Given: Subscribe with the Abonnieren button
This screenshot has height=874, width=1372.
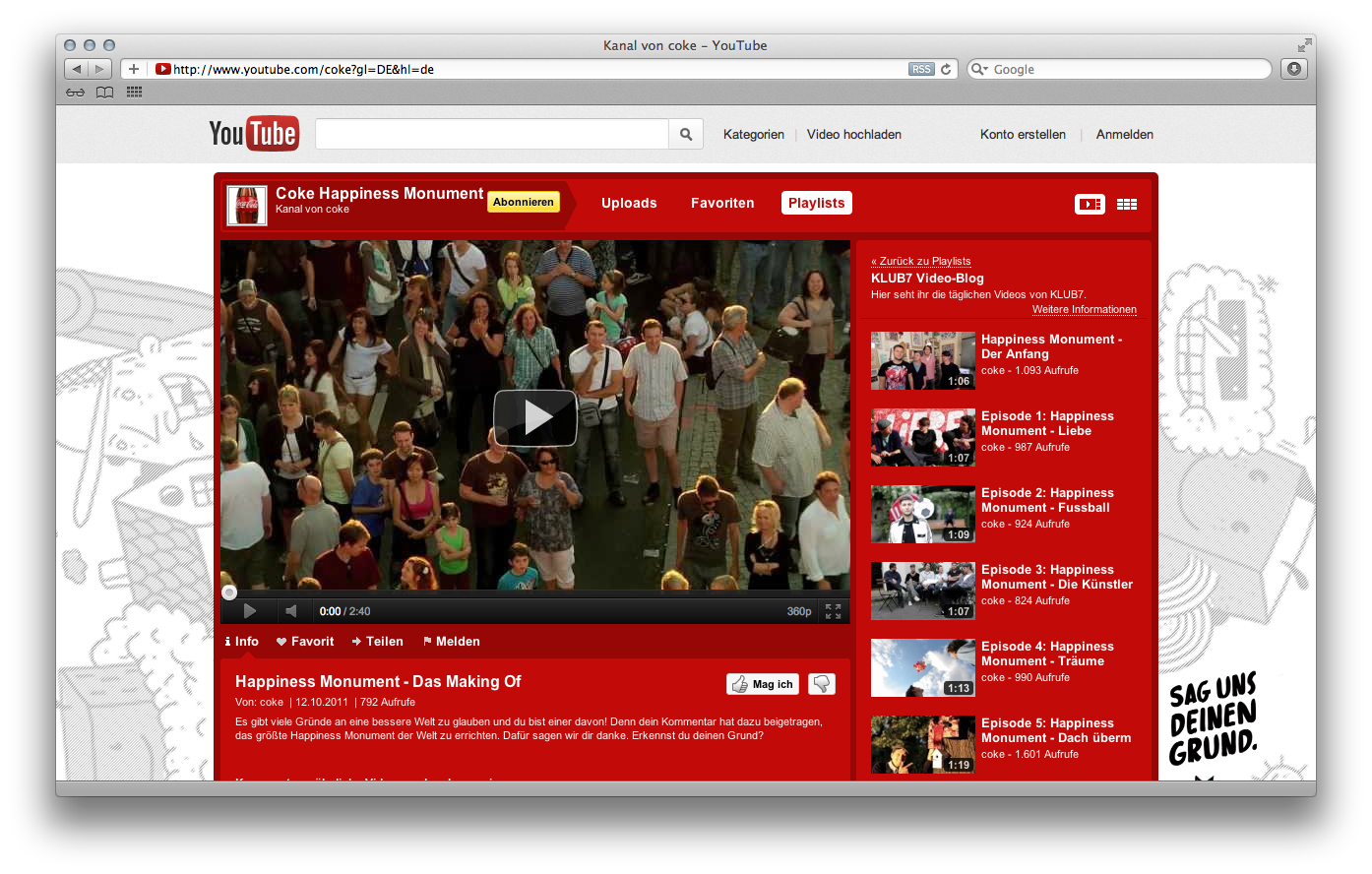Looking at the screenshot, I should point(524,202).
